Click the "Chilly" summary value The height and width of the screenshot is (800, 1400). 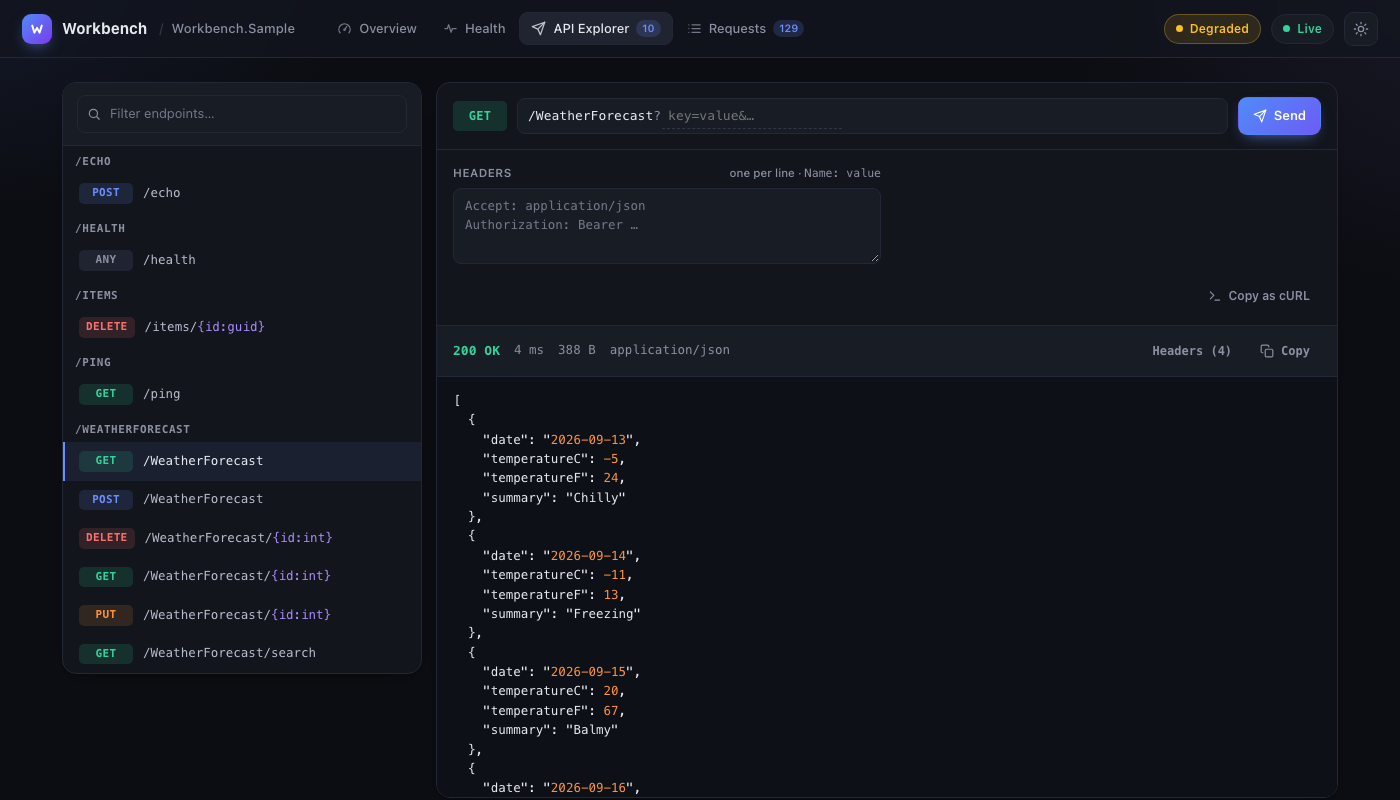pos(595,498)
